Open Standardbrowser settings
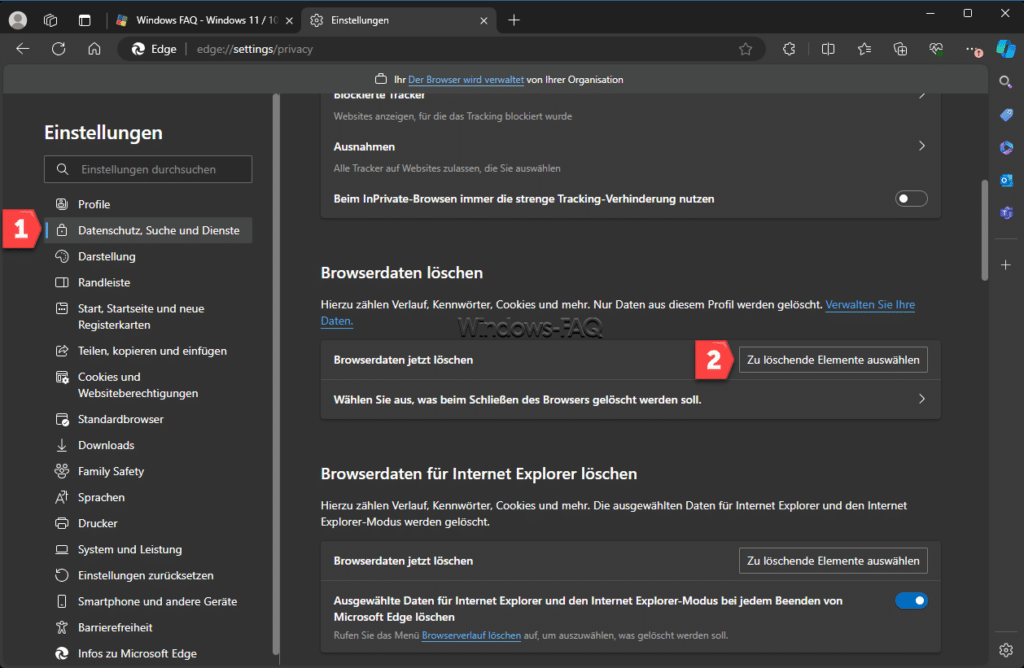The height and width of the screenshot is (668, 1024). pyautogui.click(x=149, y=419)
